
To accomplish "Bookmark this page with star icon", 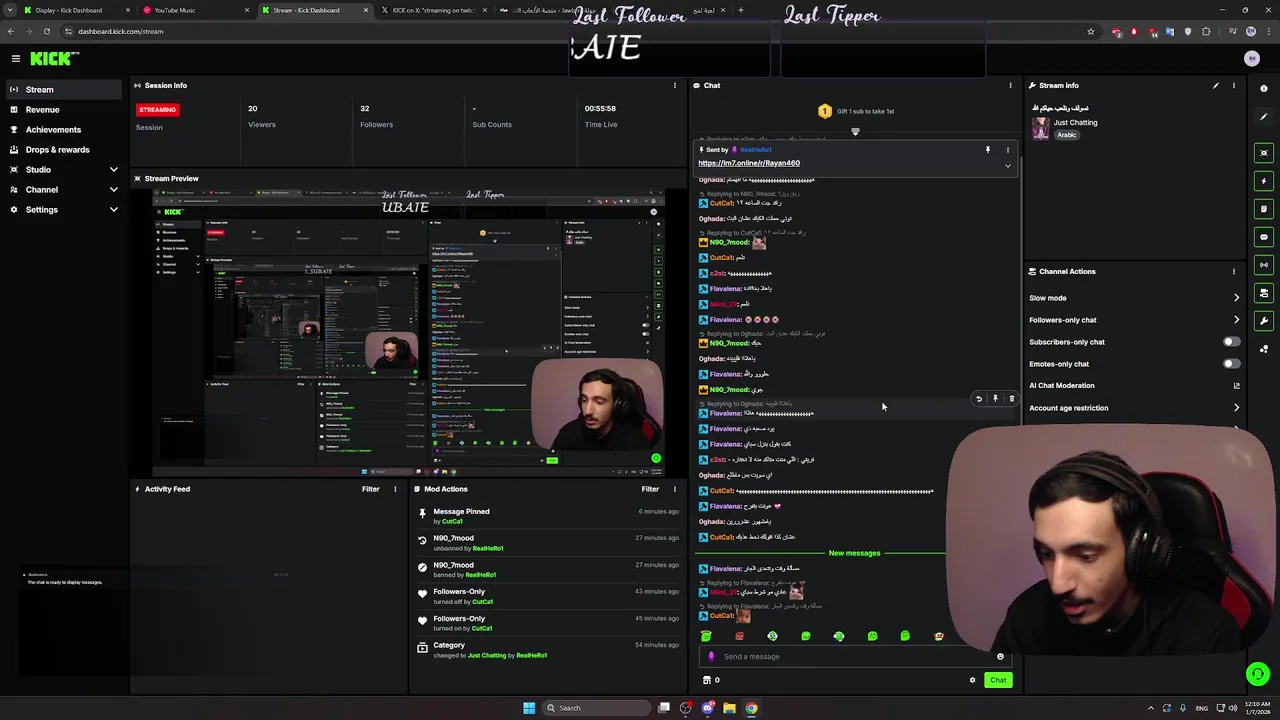I will (x=1091, y=31).
